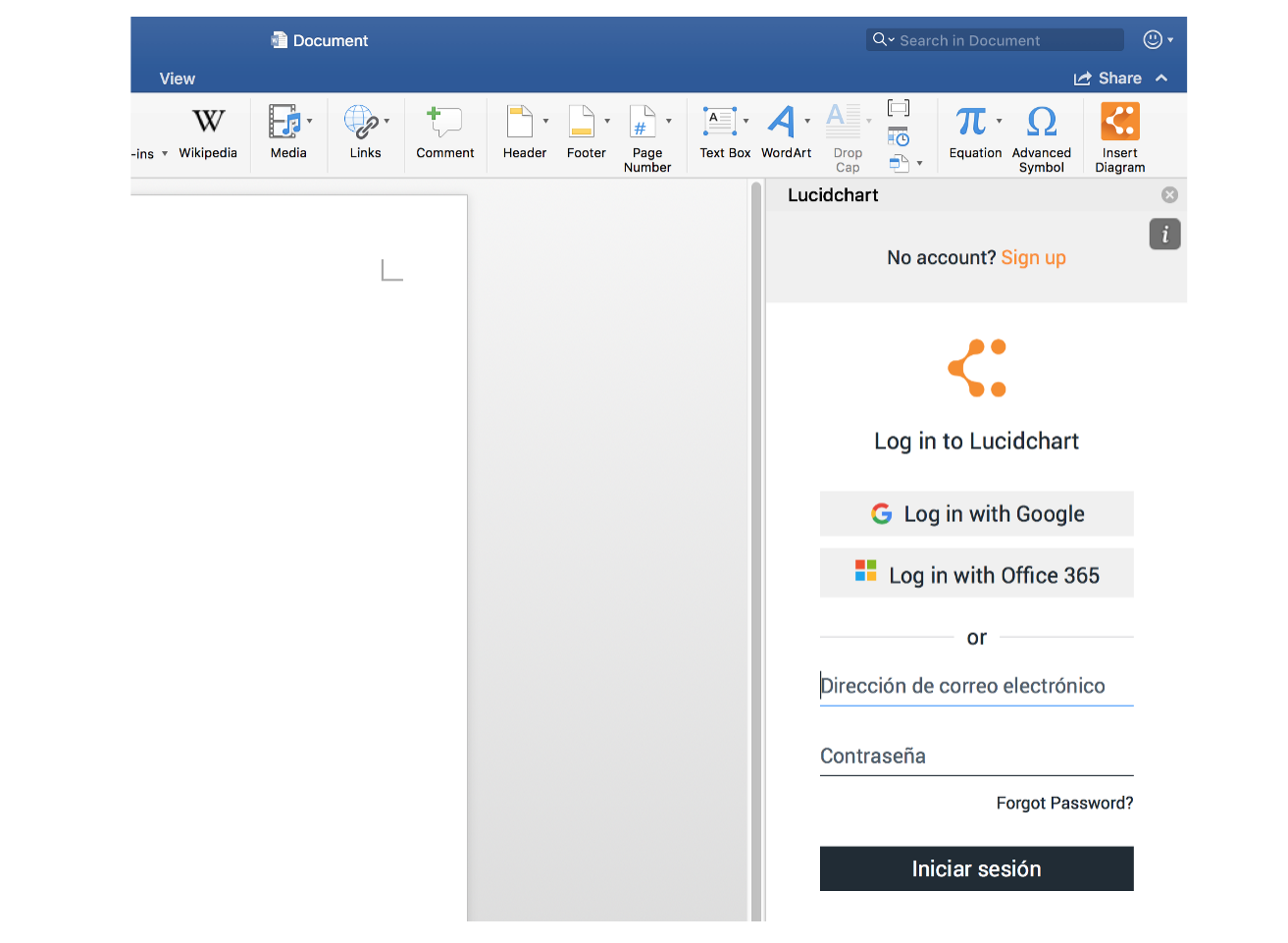1288x943 pixels.
Task: Click the WordArt icon
Action: click(782, 122)
